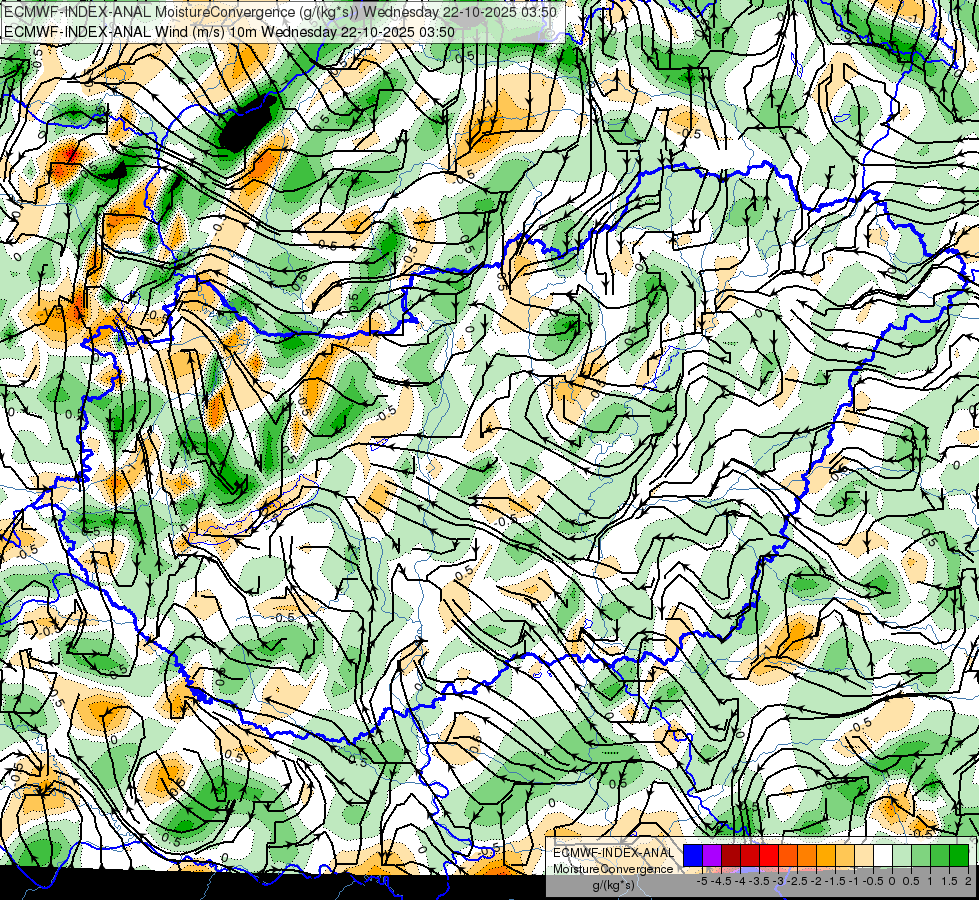Click the '-1.5' legend tick label

click(x=835, y=881)
